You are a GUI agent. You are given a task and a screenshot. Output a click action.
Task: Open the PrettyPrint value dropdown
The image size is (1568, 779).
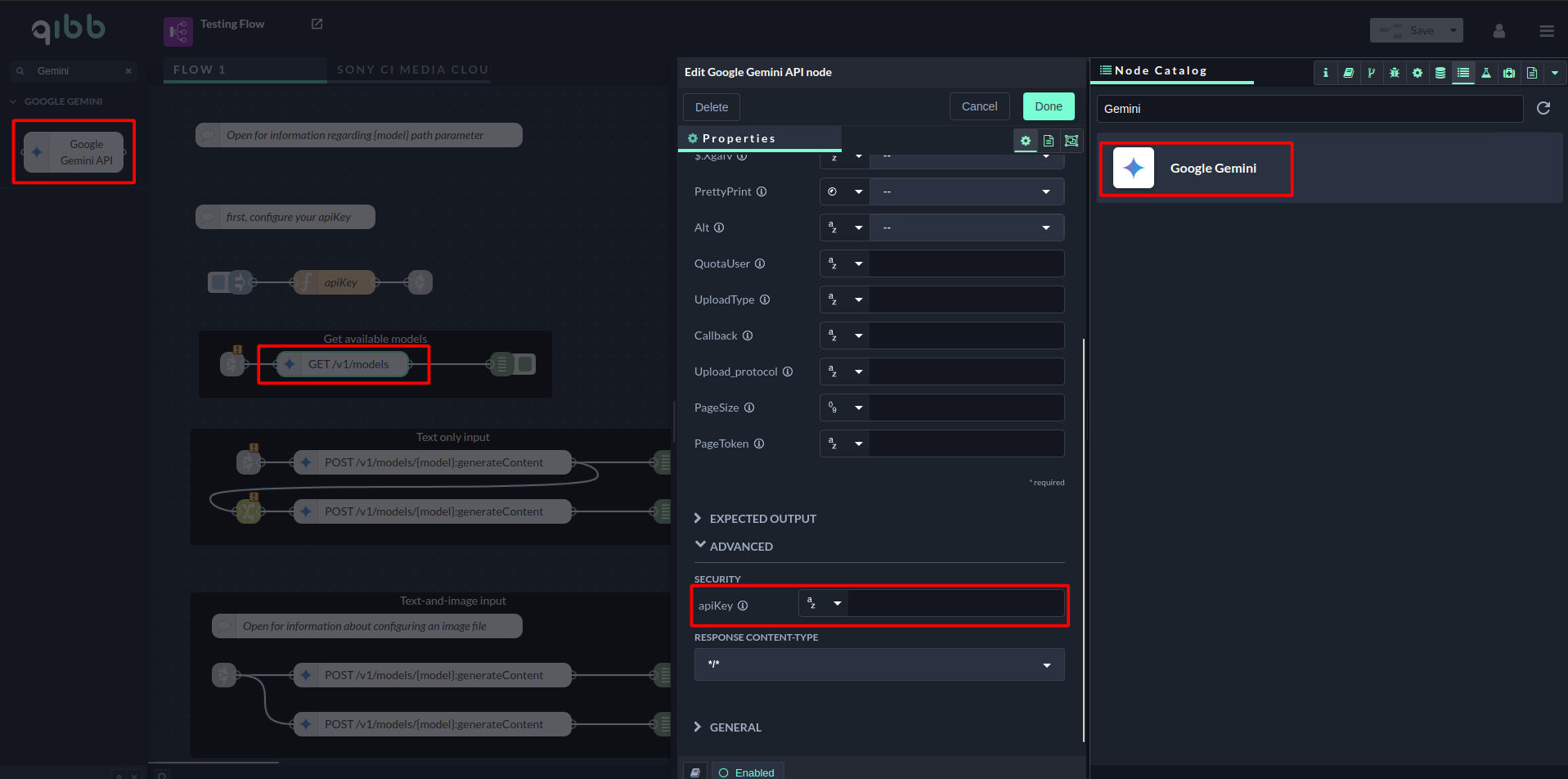point(966,191)
